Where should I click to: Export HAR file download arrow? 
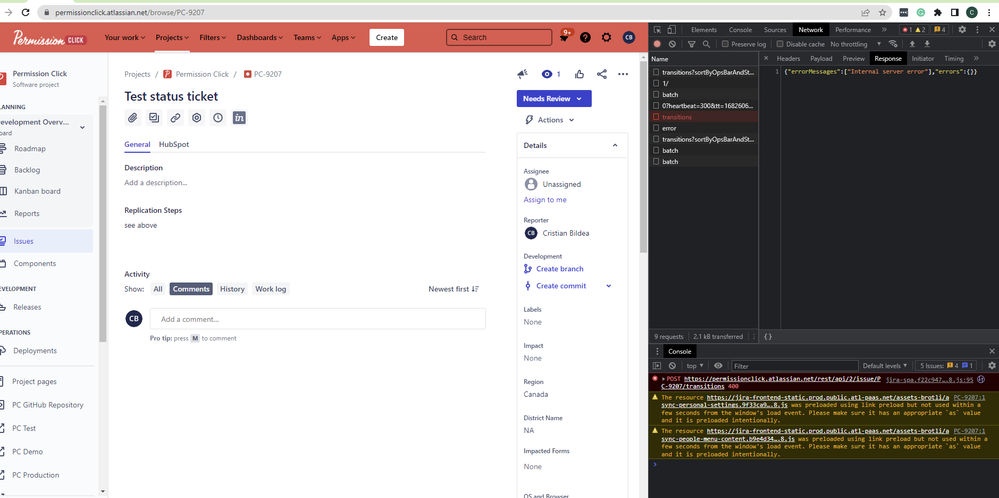pos(927,44)
